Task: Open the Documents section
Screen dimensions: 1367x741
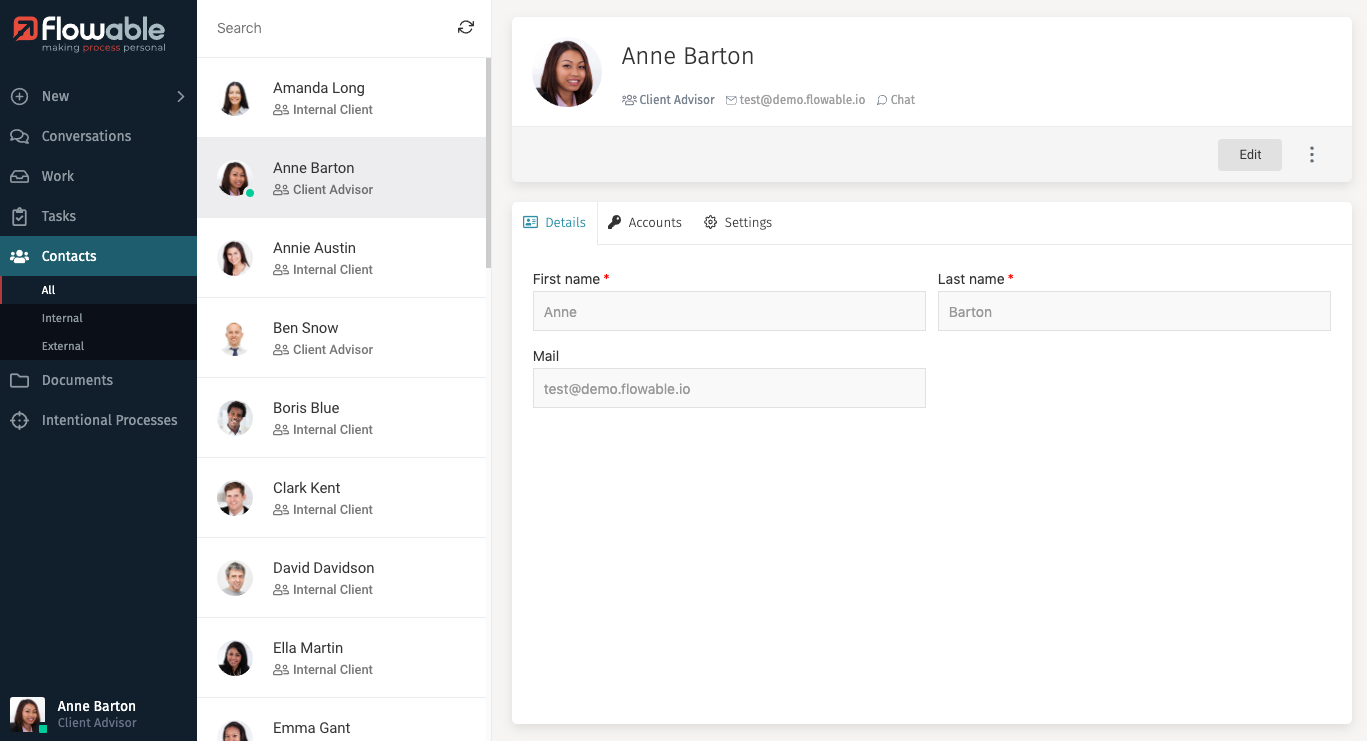Action: [77, 380]
